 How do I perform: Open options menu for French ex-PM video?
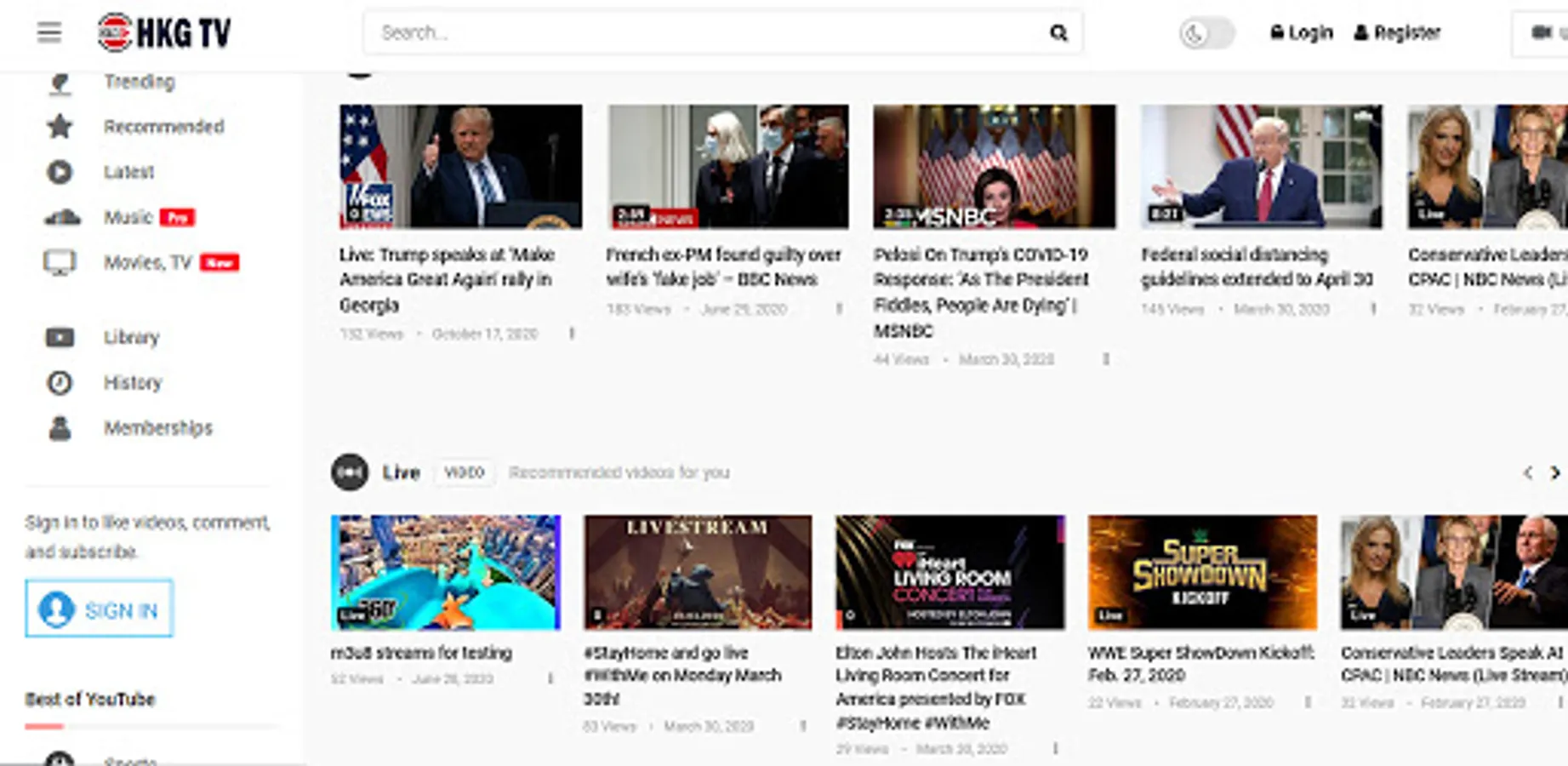[839, 309]
